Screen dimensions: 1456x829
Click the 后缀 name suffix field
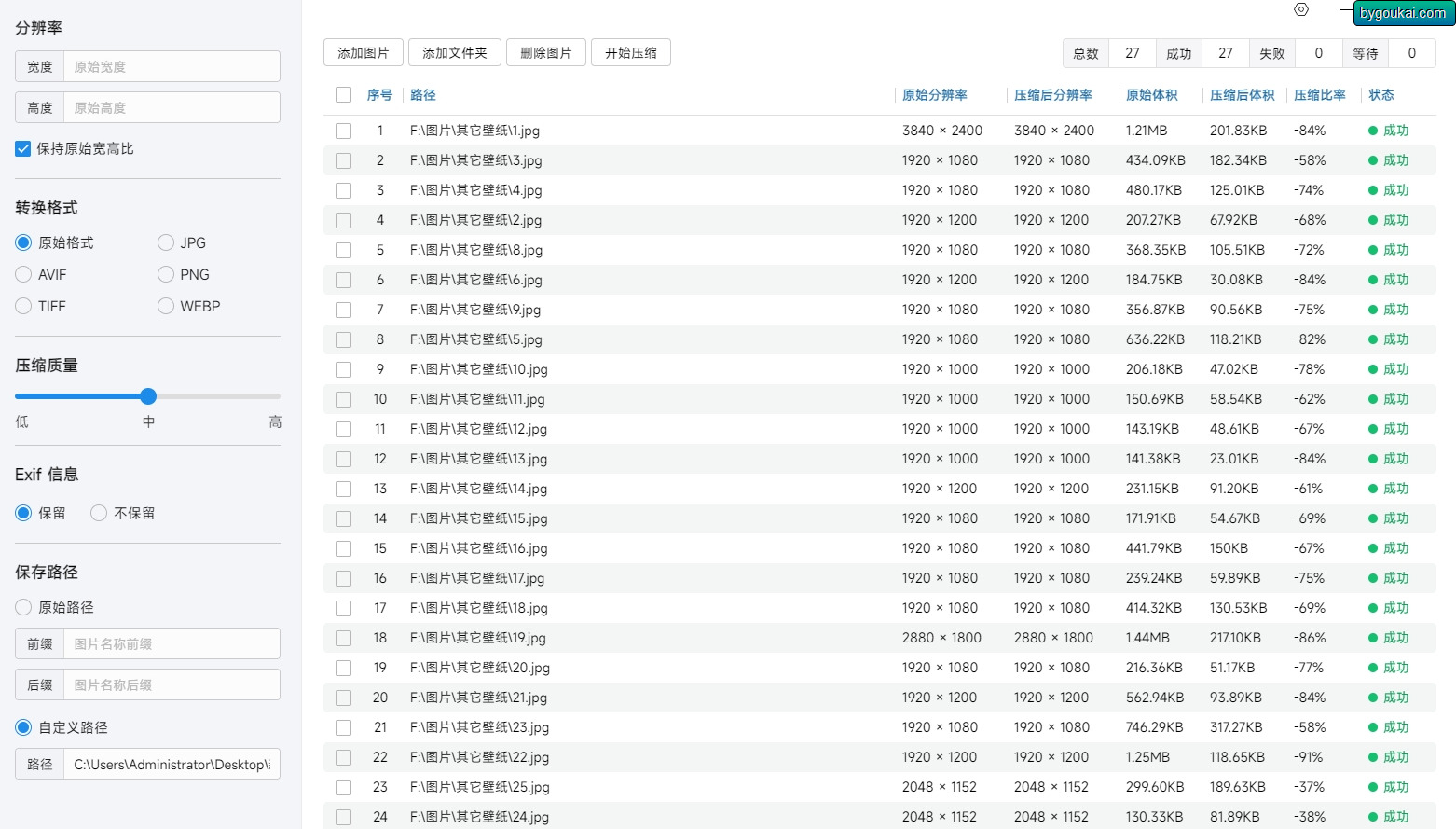coord(172,684)
